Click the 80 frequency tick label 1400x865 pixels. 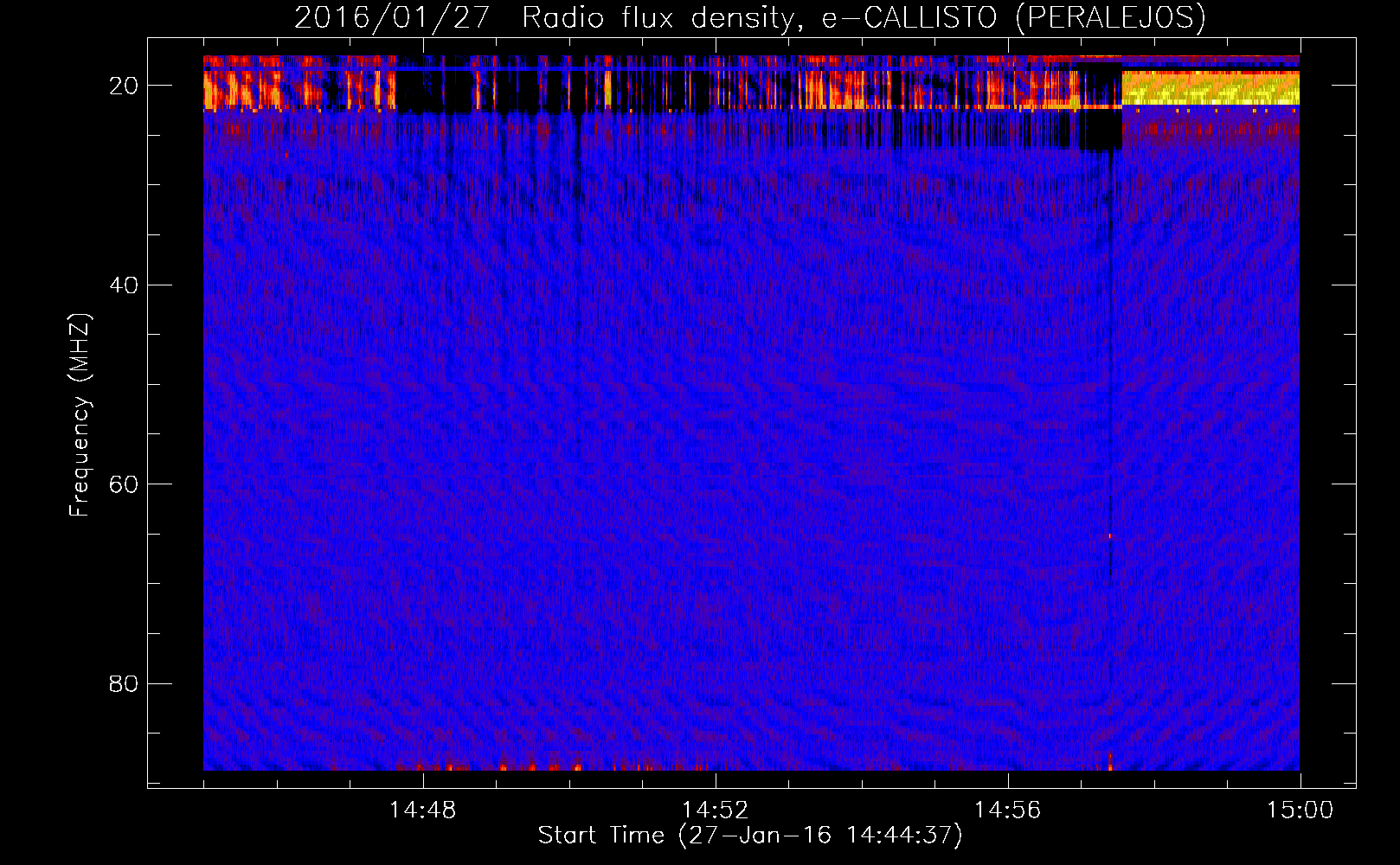pyautogui.click(x=124, y=683)
